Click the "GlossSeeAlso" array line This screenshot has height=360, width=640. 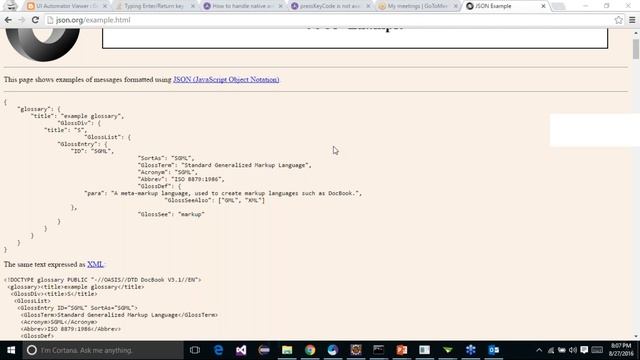point(215,200)
